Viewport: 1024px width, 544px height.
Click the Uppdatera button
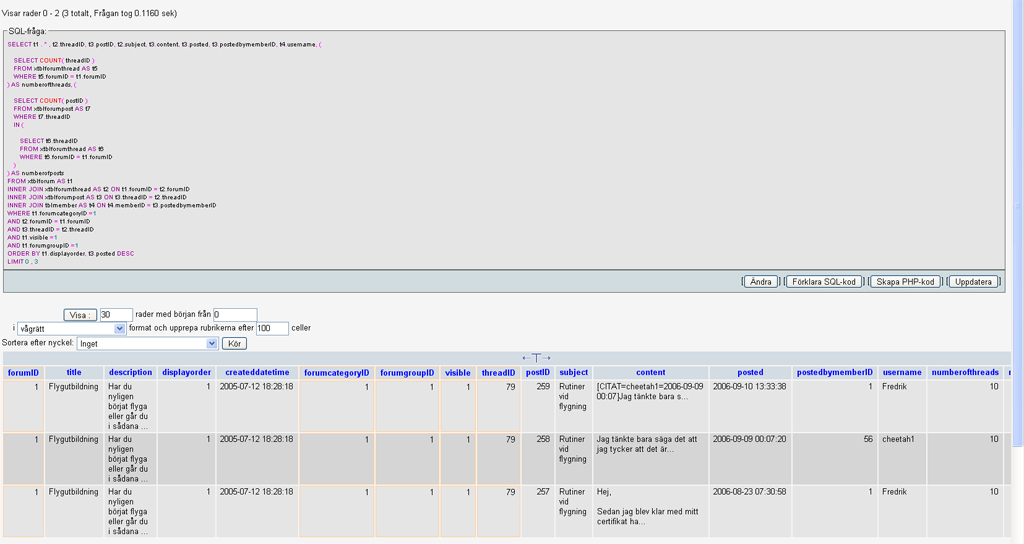[x=973, y=282]
